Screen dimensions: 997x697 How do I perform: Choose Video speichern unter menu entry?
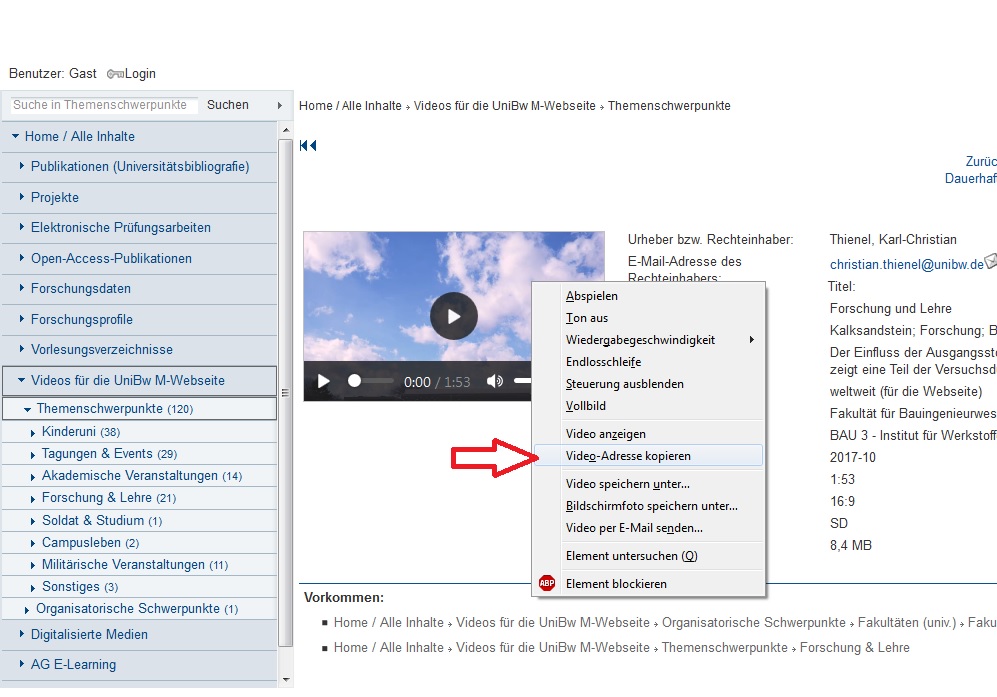[627, 484]
